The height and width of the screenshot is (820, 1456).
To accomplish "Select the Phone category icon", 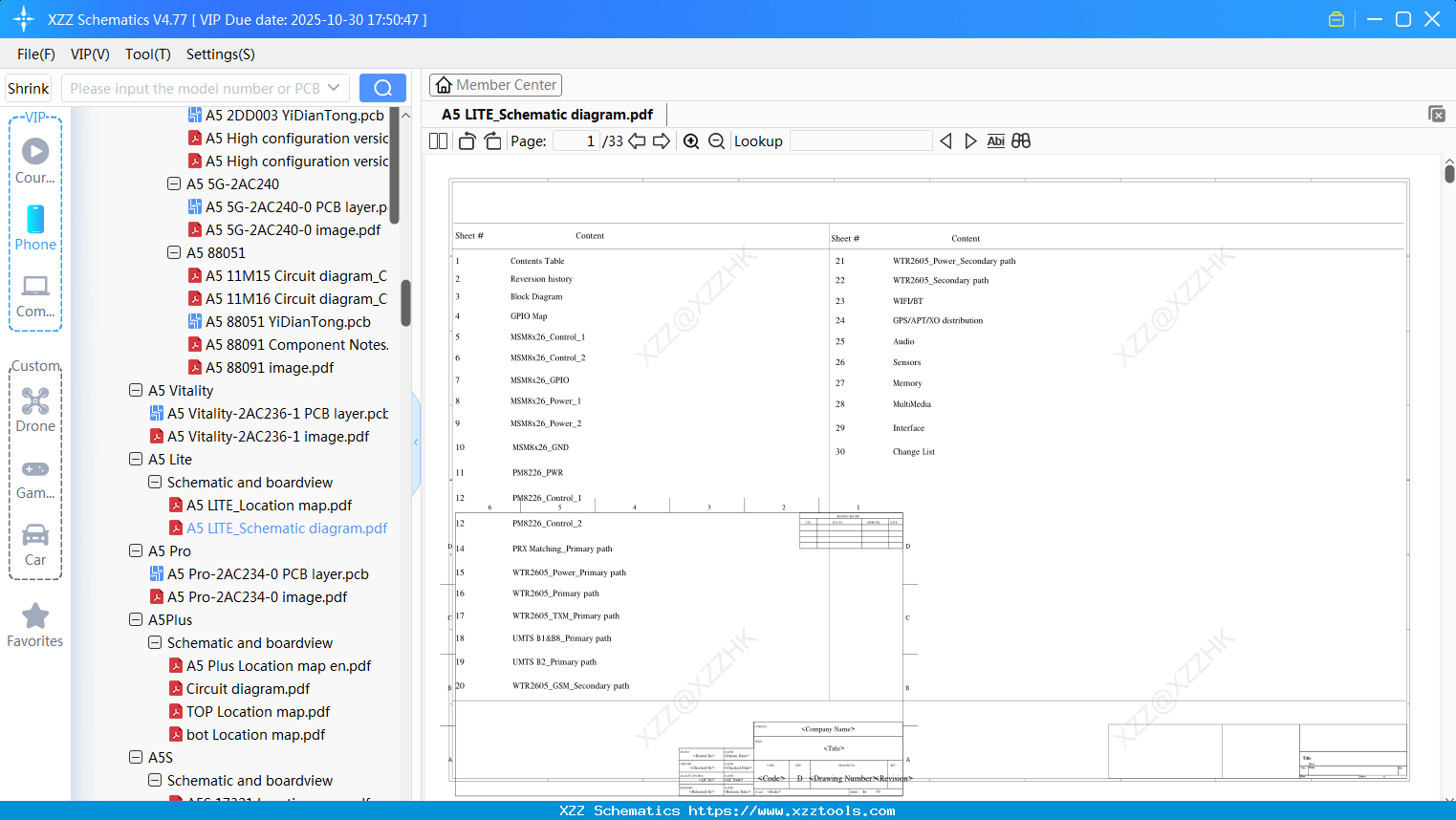I will 35,228.
